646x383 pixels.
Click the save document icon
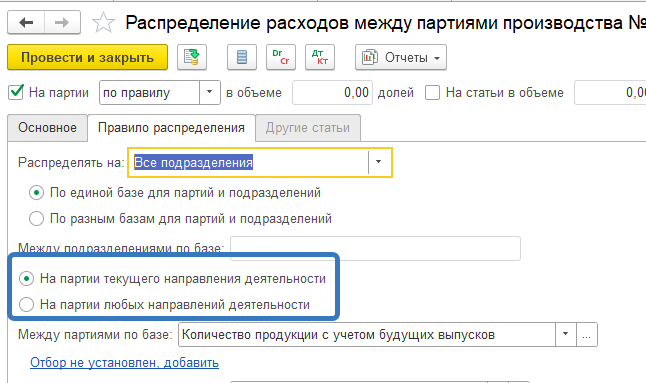pyautogui.click(x=192, y=57)
